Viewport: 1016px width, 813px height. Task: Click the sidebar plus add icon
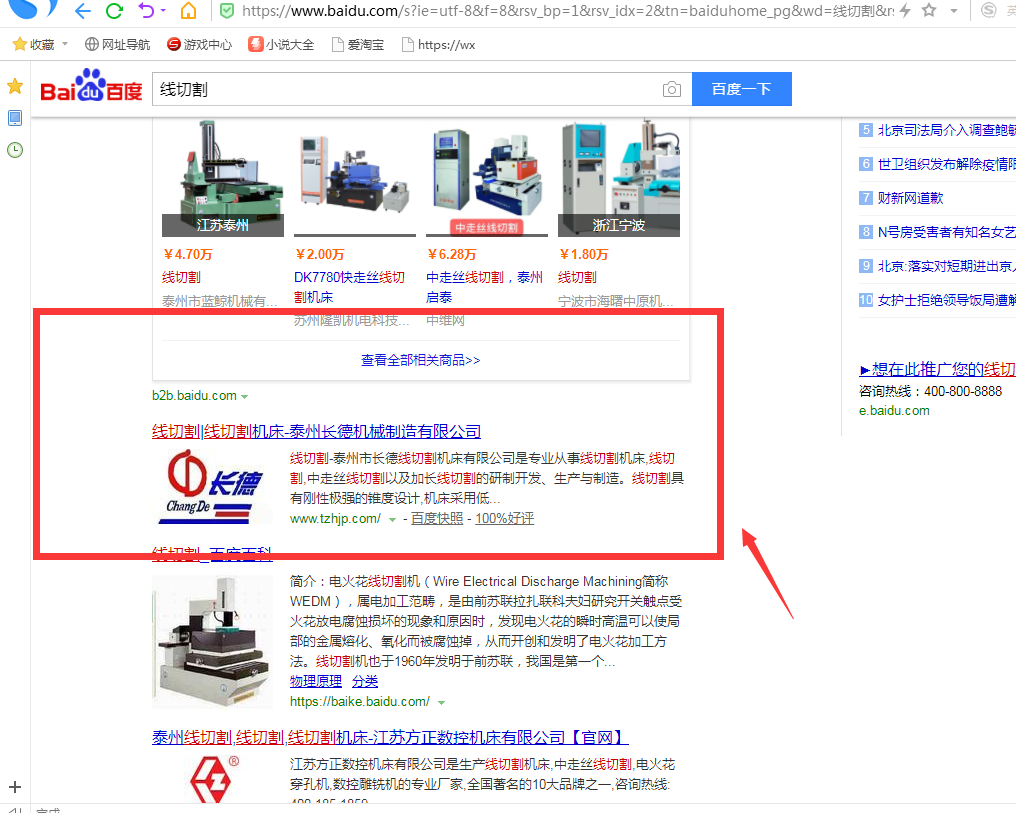point(15,788)
